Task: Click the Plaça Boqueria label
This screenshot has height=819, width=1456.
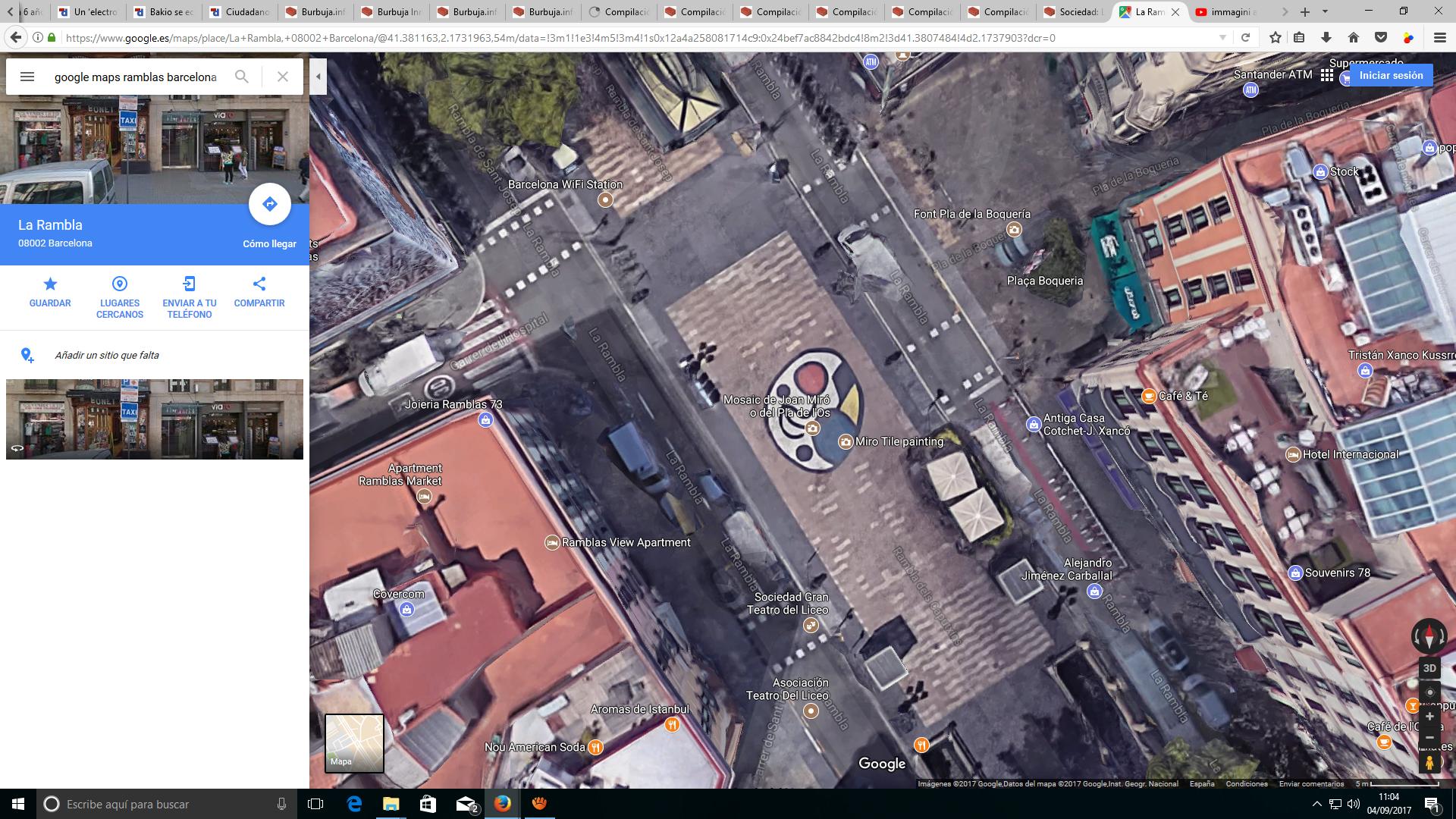Action: click(1045, 281)
